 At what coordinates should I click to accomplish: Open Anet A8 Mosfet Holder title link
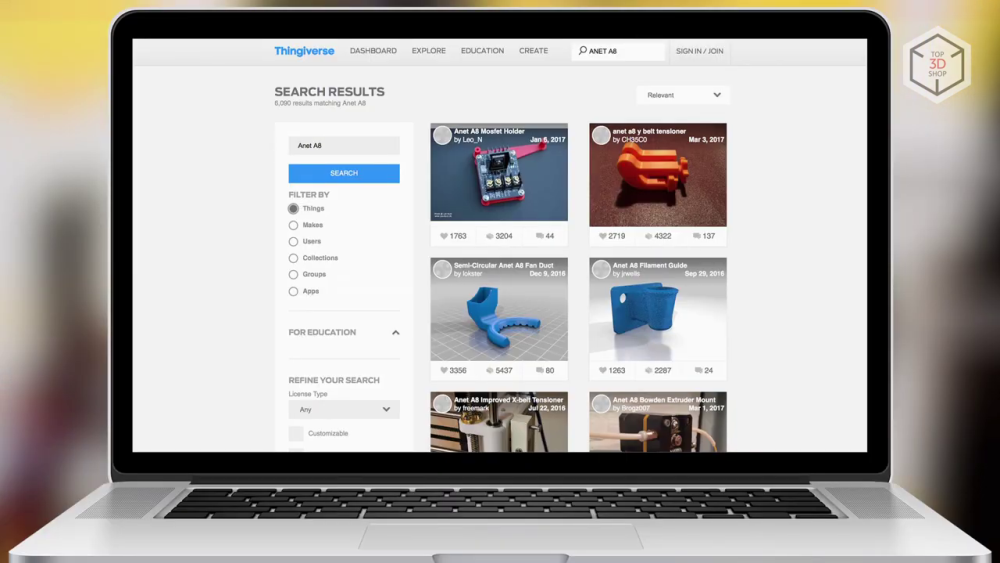tap(489, 131)
